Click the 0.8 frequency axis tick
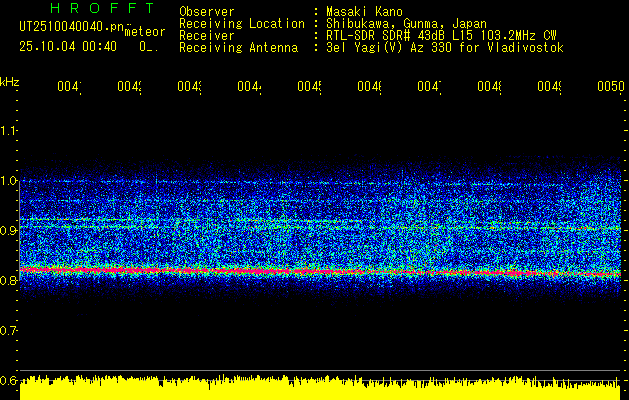629x400 pixels. [x=9, y=281]
